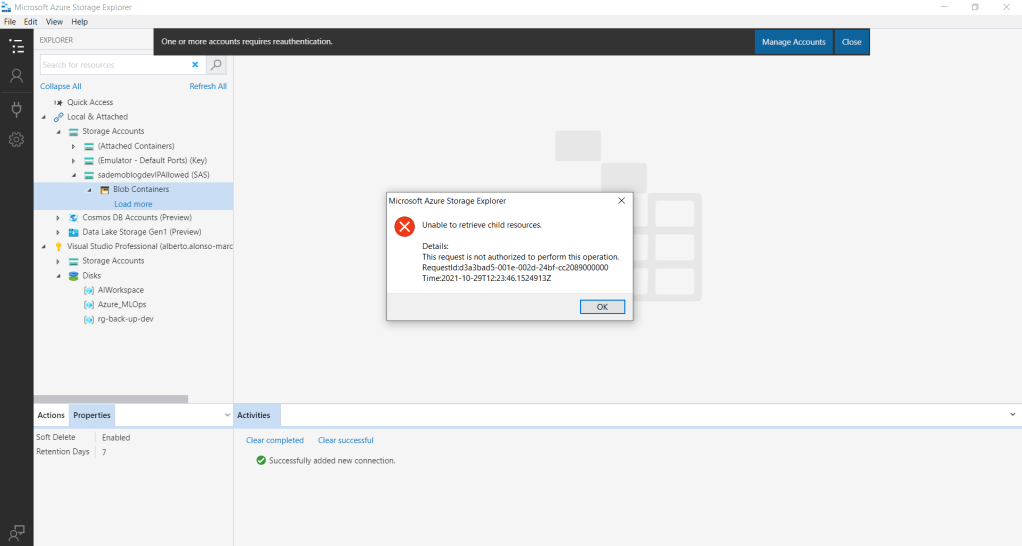Select the Azure_MLOps disk item
Image resolution: width=1022 pixels, height=546 pixels.
[x=122, y=304]
